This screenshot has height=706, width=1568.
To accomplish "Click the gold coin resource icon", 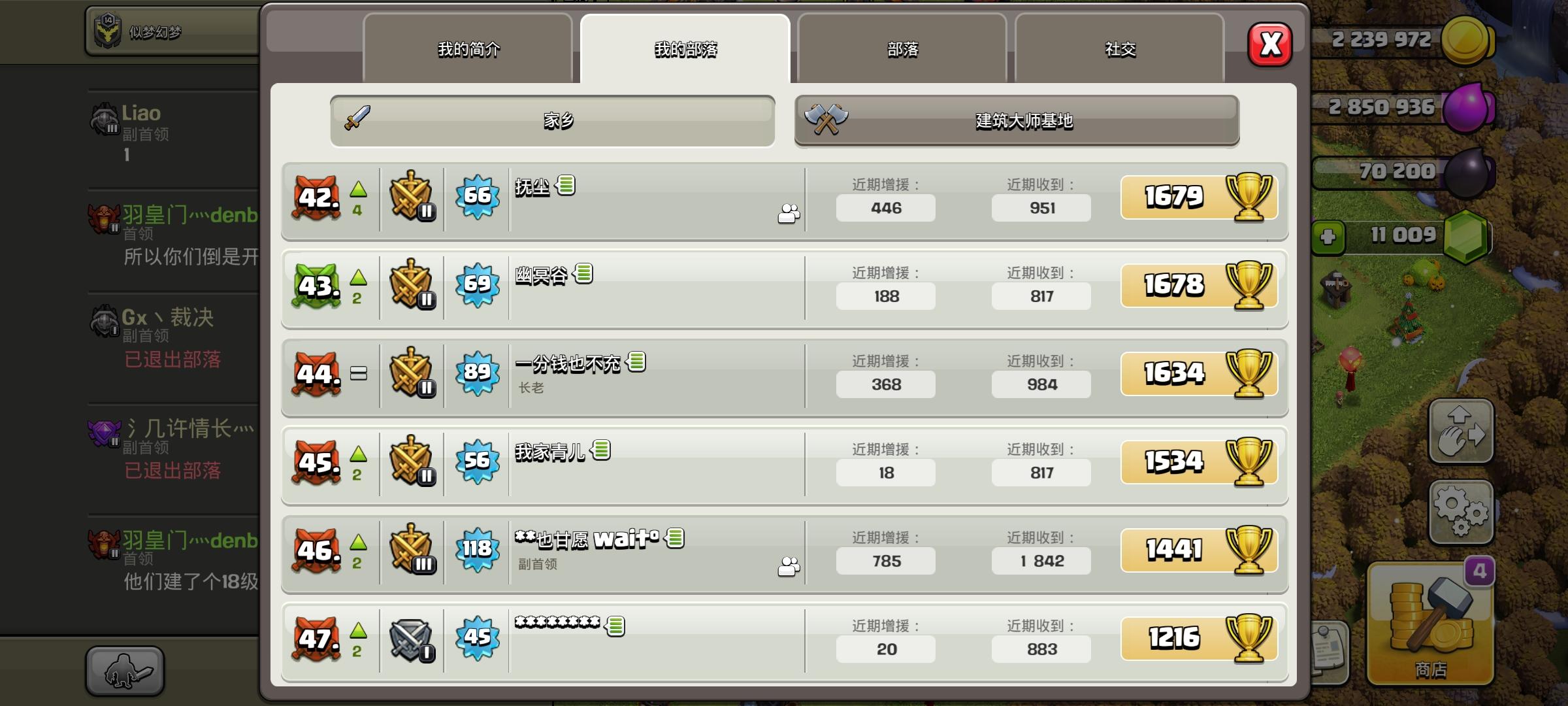I will click(1465, 41).
